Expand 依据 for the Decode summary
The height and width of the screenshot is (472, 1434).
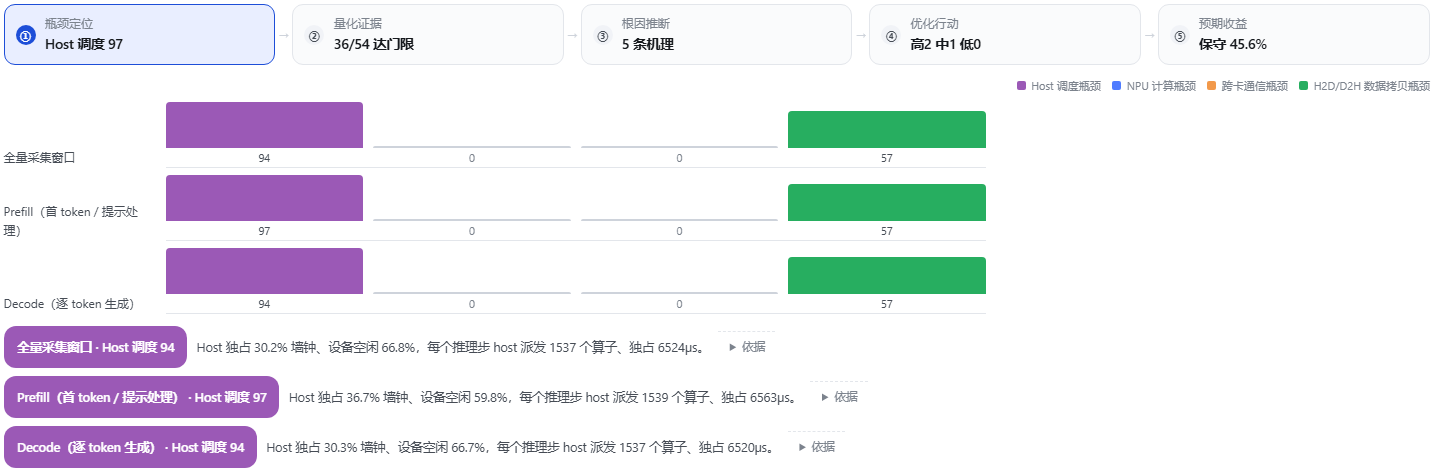816,447
